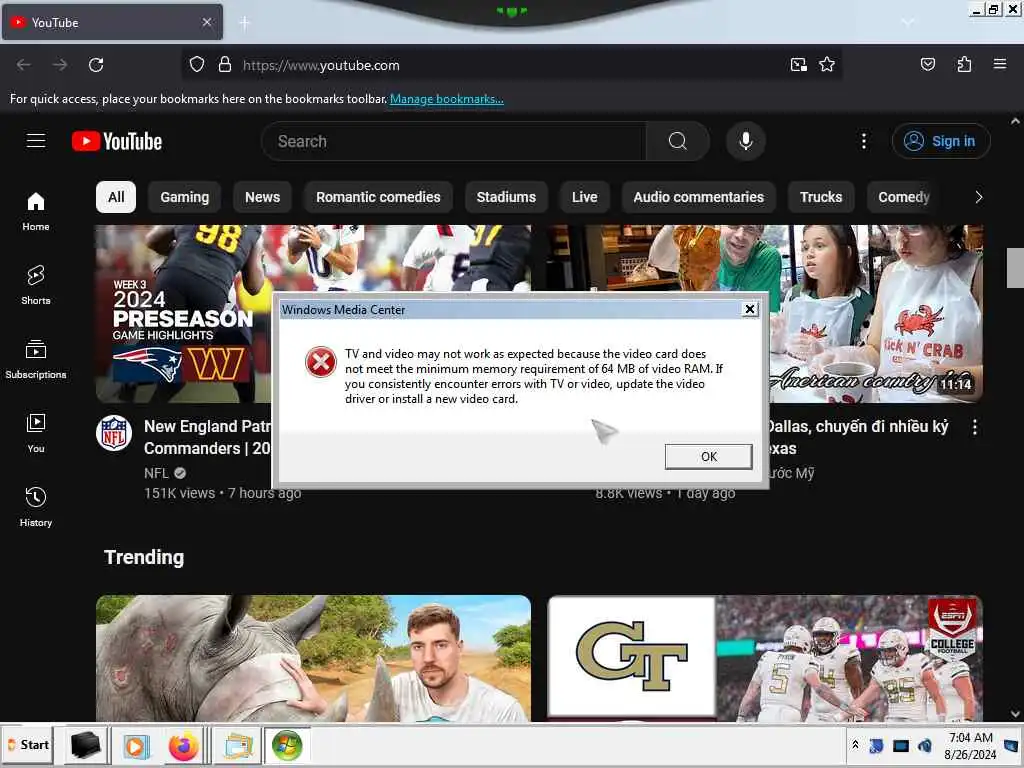Open the New England Patriots video title

click(x=207, y=437)
